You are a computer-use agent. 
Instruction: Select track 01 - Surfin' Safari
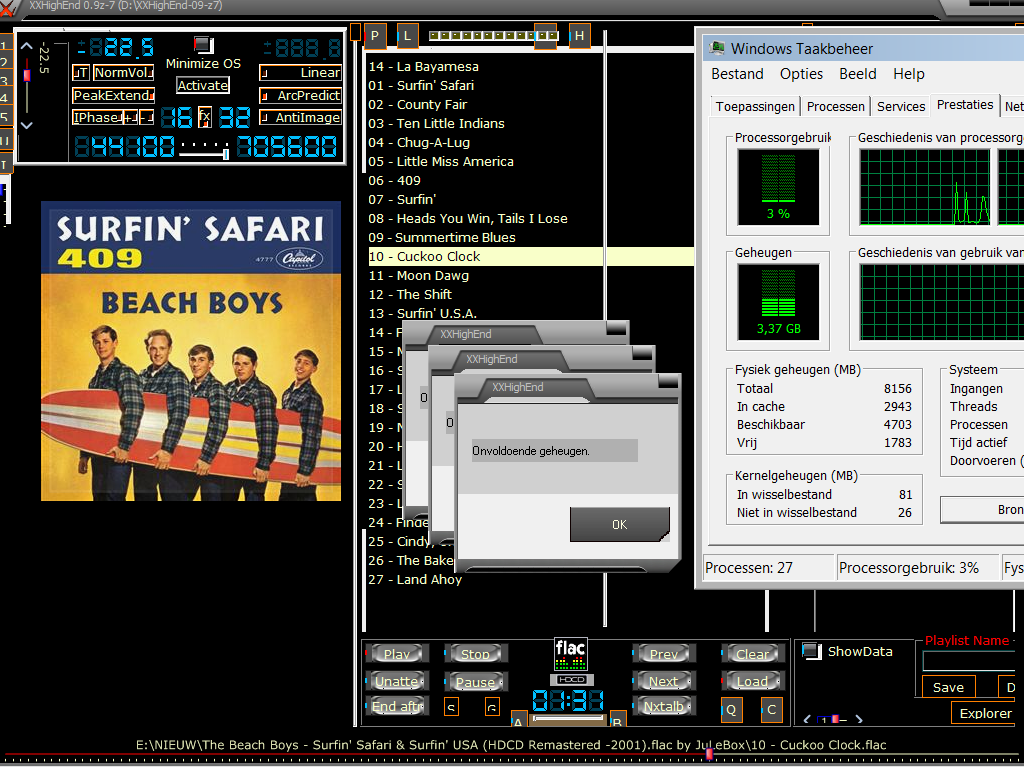(x=421, y=86)
